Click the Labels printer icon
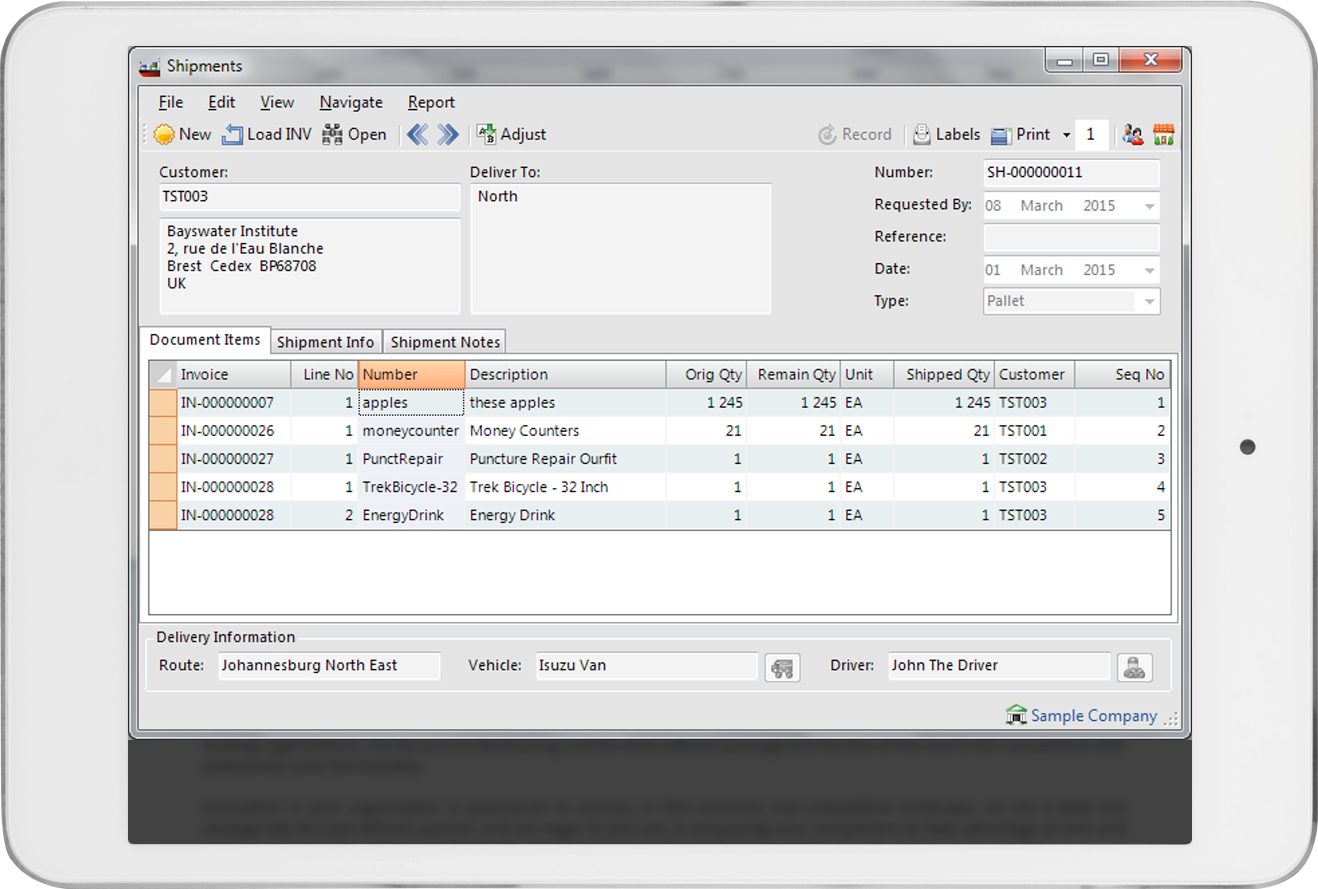 [921, 134]
